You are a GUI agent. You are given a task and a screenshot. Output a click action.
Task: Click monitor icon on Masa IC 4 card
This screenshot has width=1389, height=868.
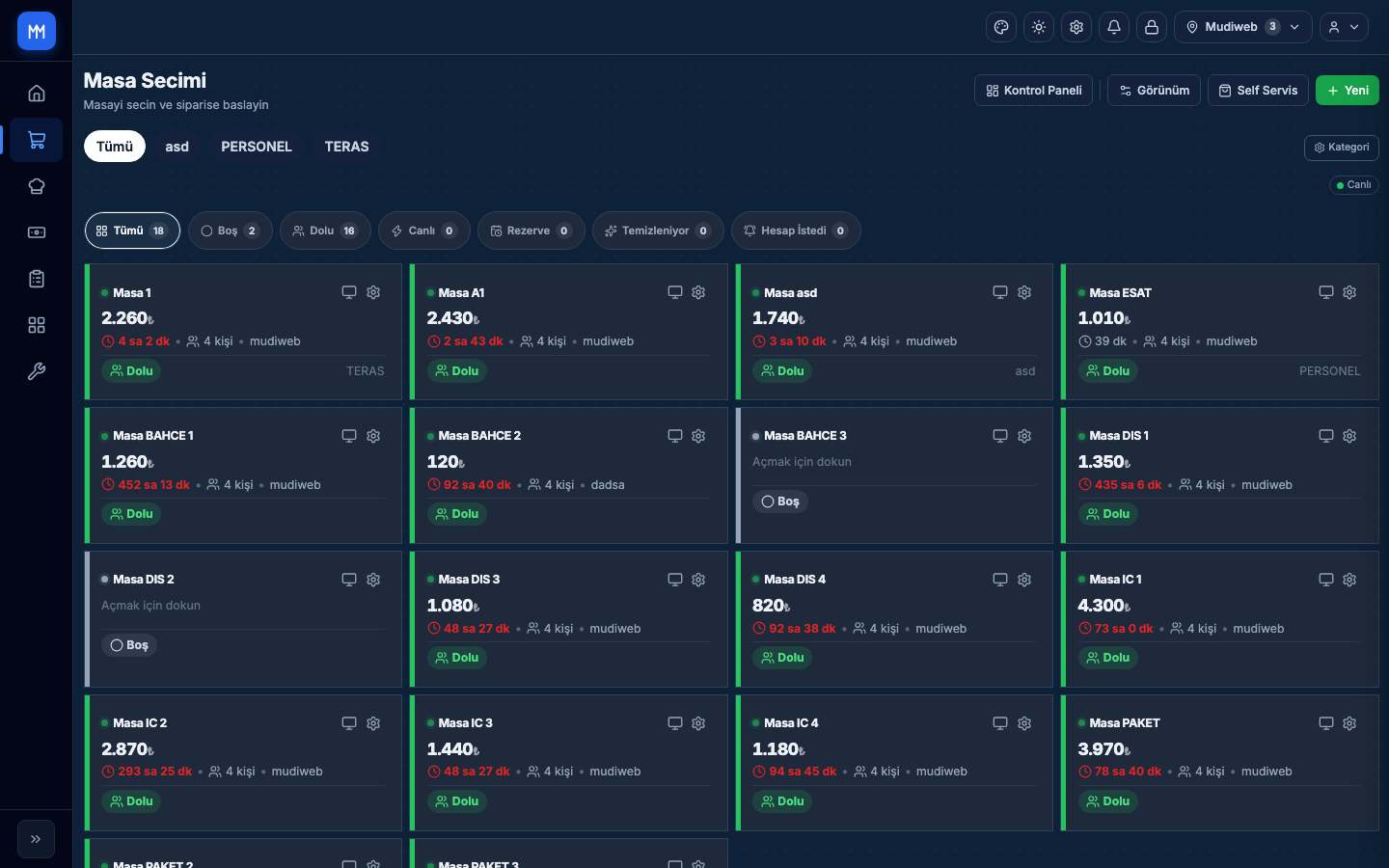1000,723
